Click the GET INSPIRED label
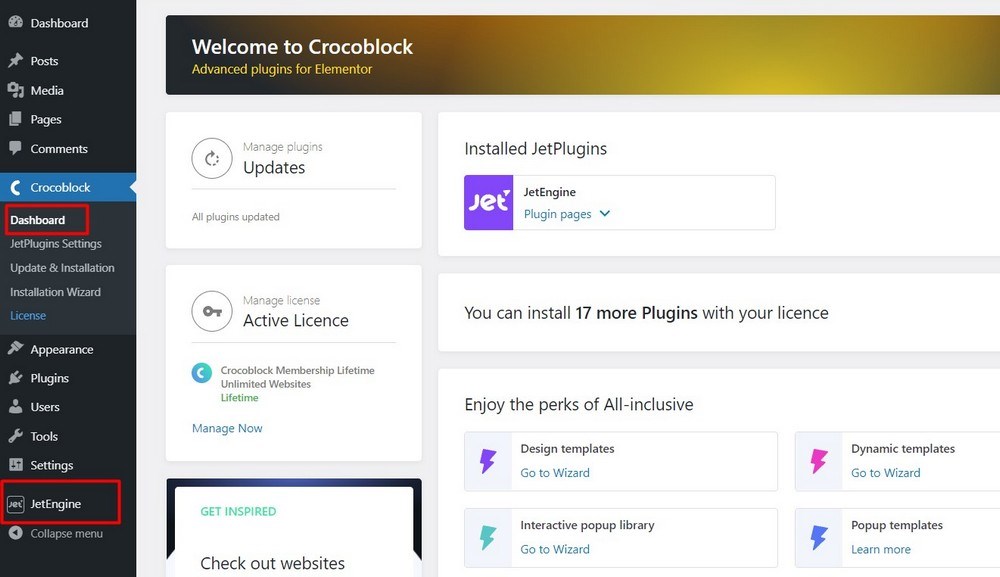Image resolution: width=1000 pixels, height=577 pixels. coord(239,511)
